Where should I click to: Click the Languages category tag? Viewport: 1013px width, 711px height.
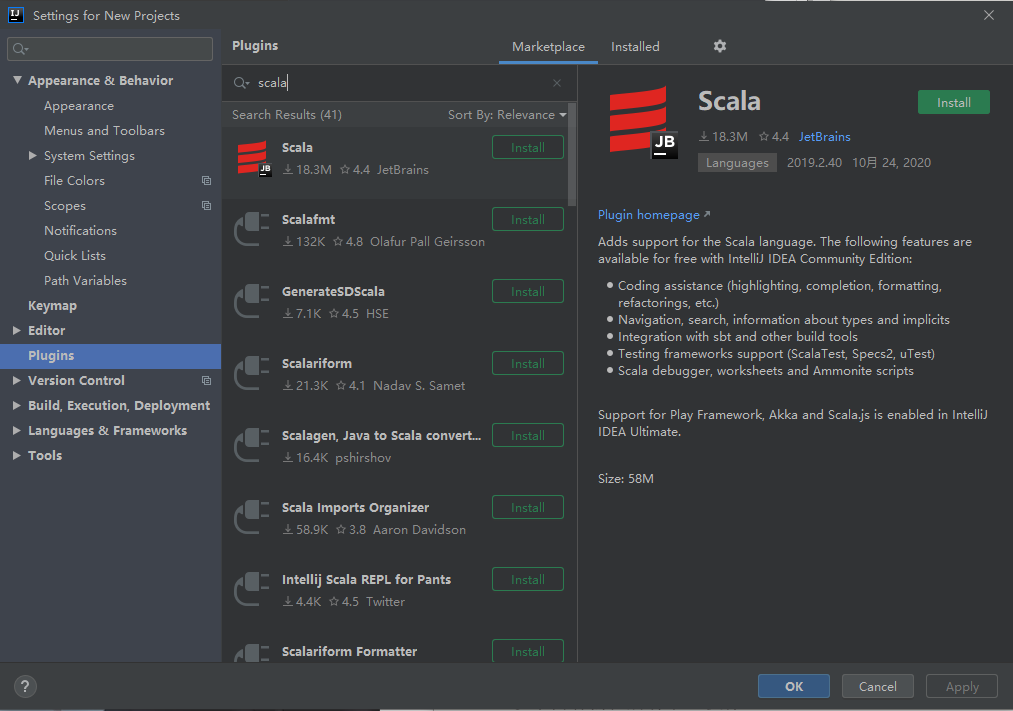(737, 163)
